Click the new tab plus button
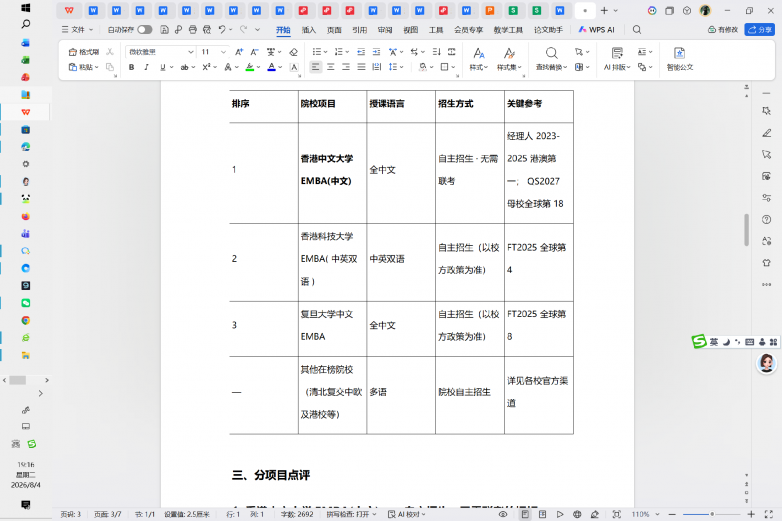Image resolution: width=782 pixels, height=521 pixels. click(604, 10)
